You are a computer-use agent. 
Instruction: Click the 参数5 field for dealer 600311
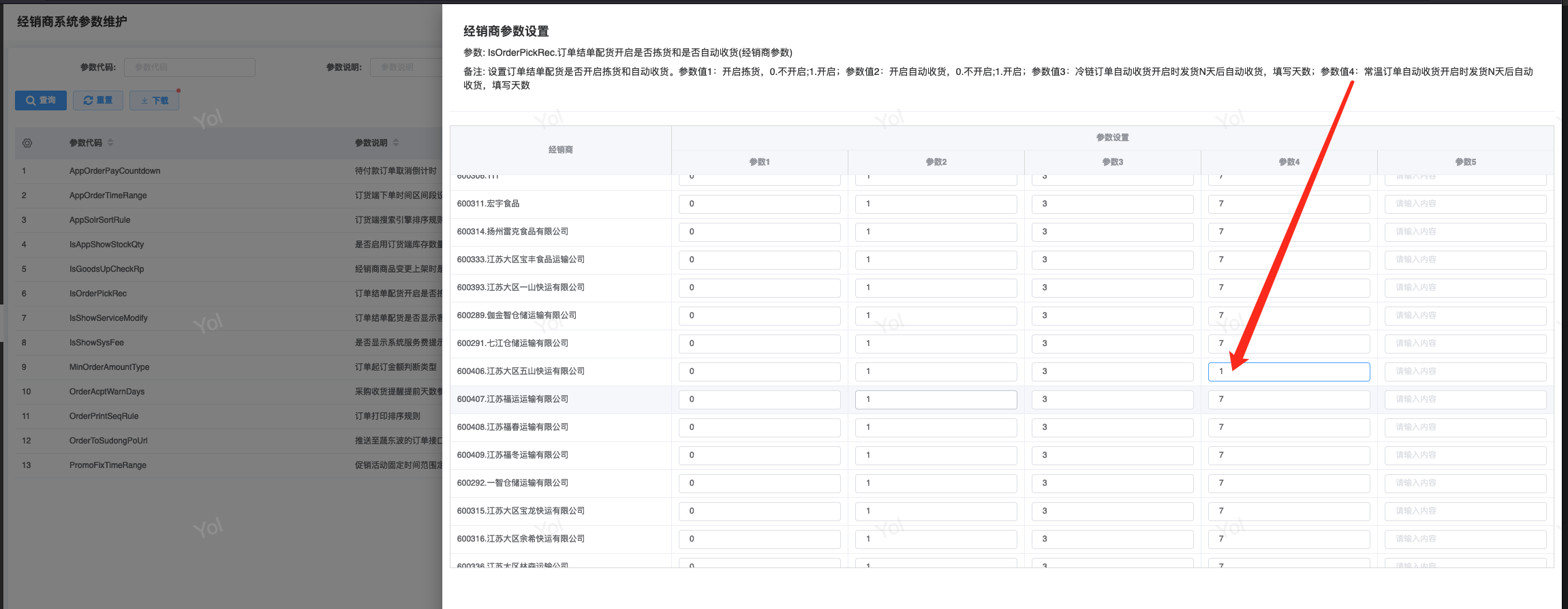[1465, 204]
